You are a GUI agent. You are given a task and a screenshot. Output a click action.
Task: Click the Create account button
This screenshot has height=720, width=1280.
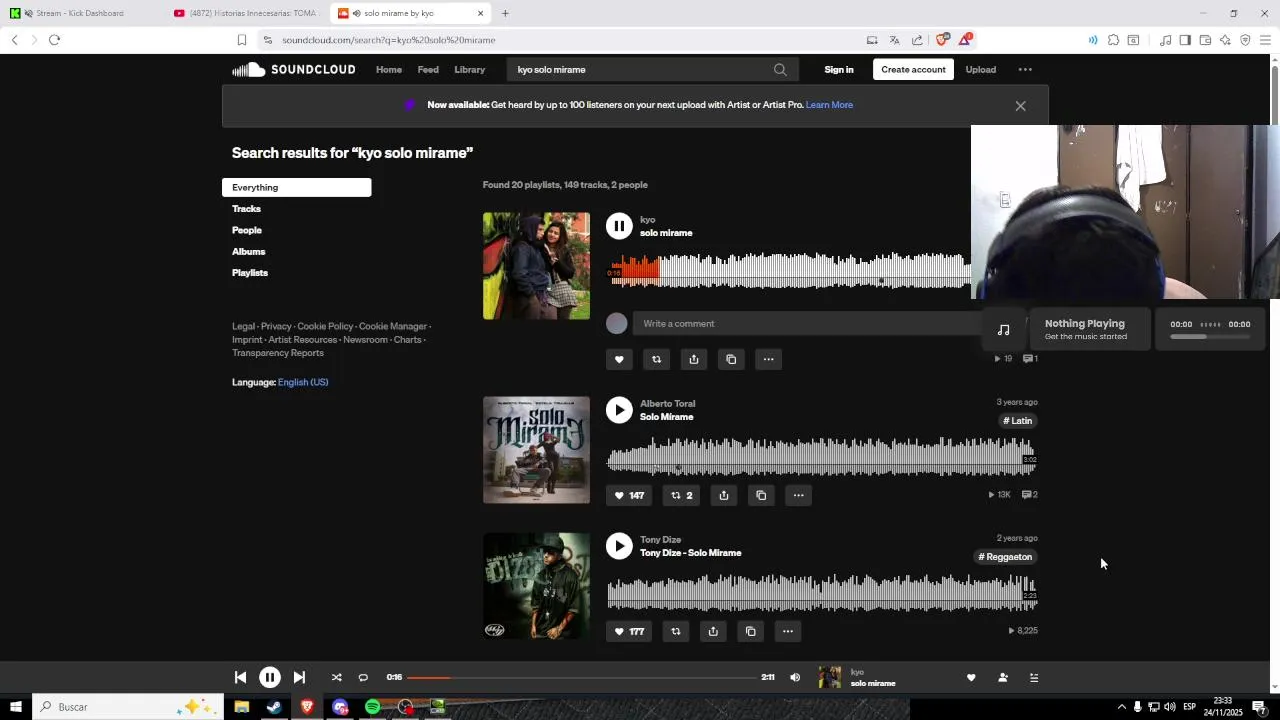913,69
